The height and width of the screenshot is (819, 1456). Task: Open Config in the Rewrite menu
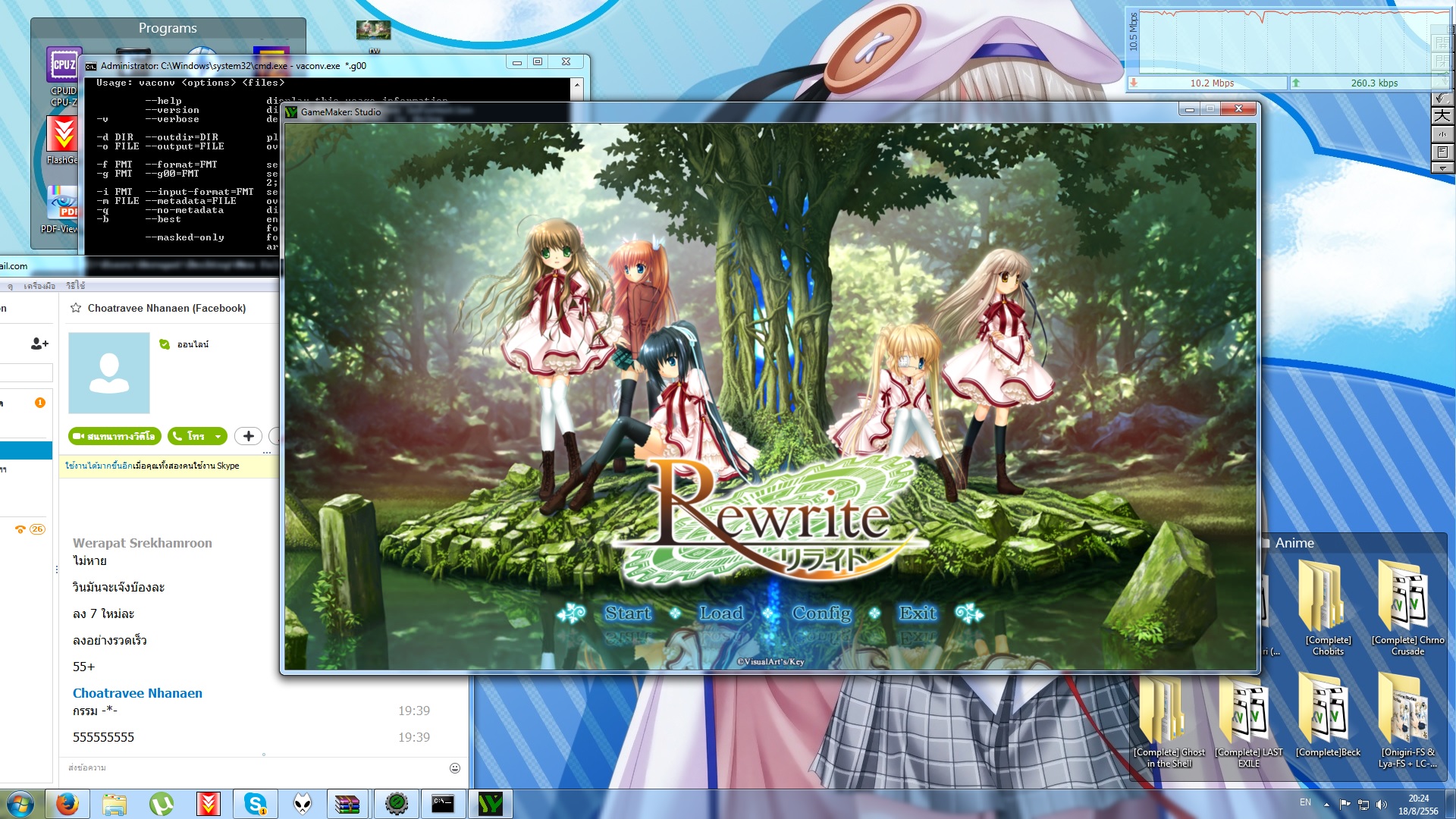tap(821, 613)
